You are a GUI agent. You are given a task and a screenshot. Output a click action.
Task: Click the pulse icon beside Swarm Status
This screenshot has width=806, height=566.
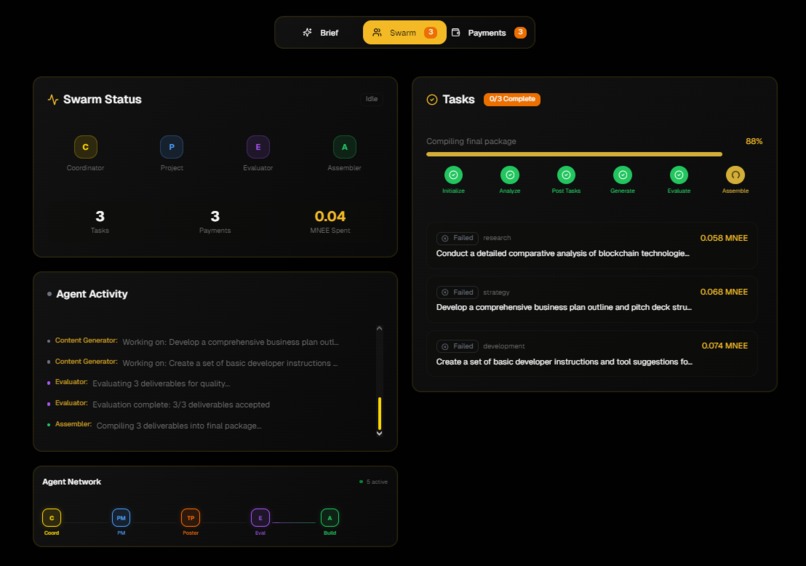click(x=52, y=99)
